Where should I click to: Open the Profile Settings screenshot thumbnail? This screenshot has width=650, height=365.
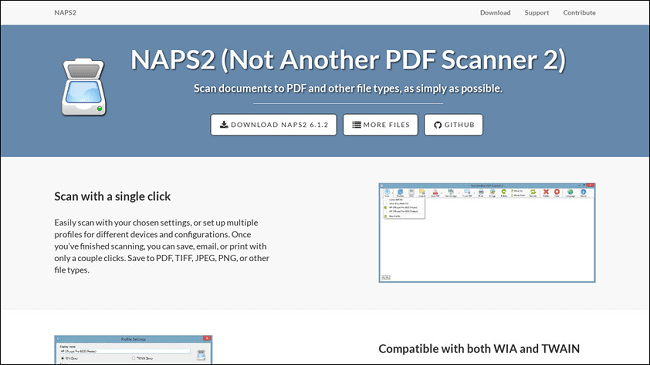(133, 350)
